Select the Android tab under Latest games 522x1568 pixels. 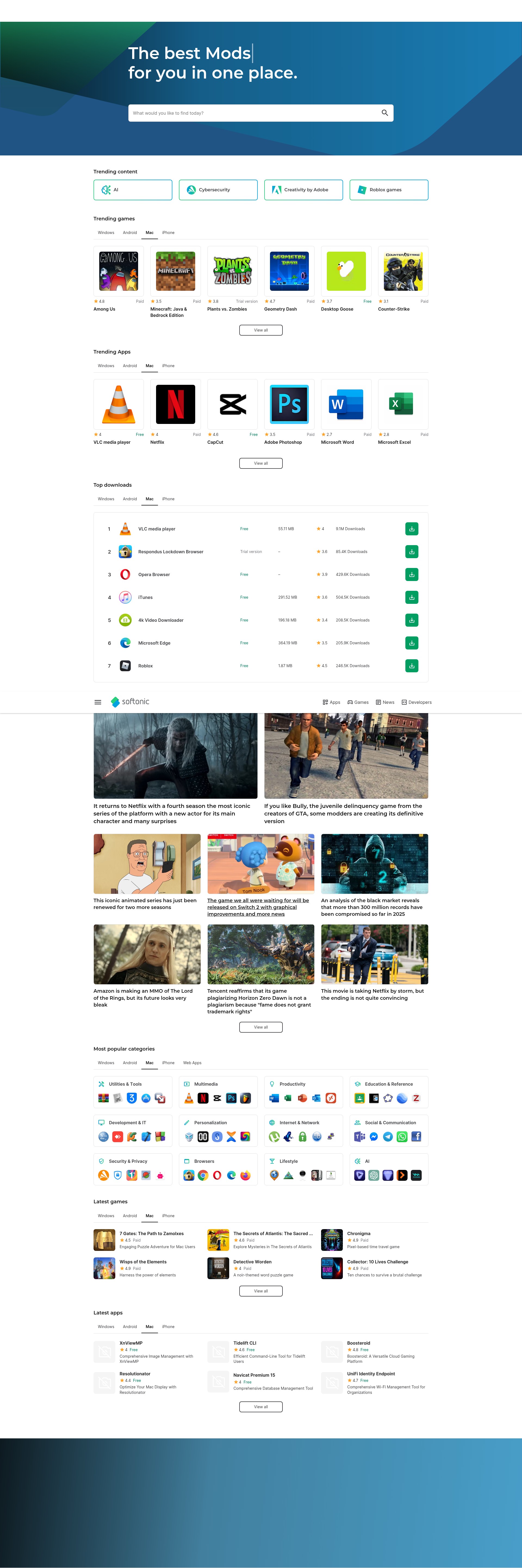click(130, 1216)
